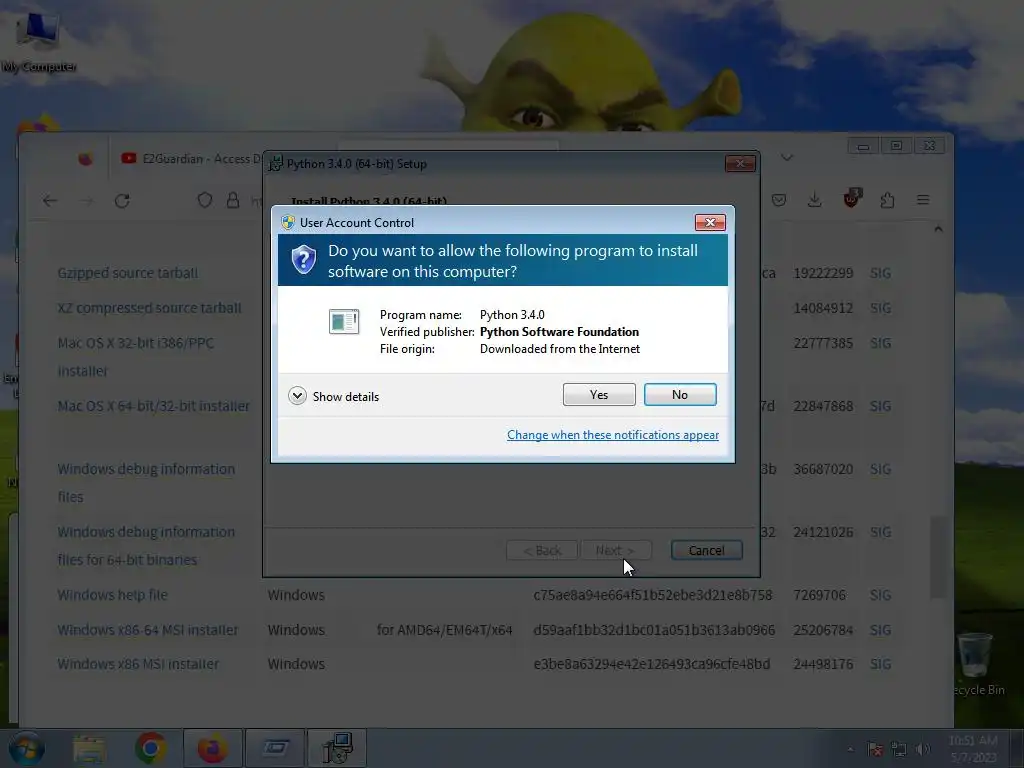Click the Action Center flag tray icon

coord(875,750)
